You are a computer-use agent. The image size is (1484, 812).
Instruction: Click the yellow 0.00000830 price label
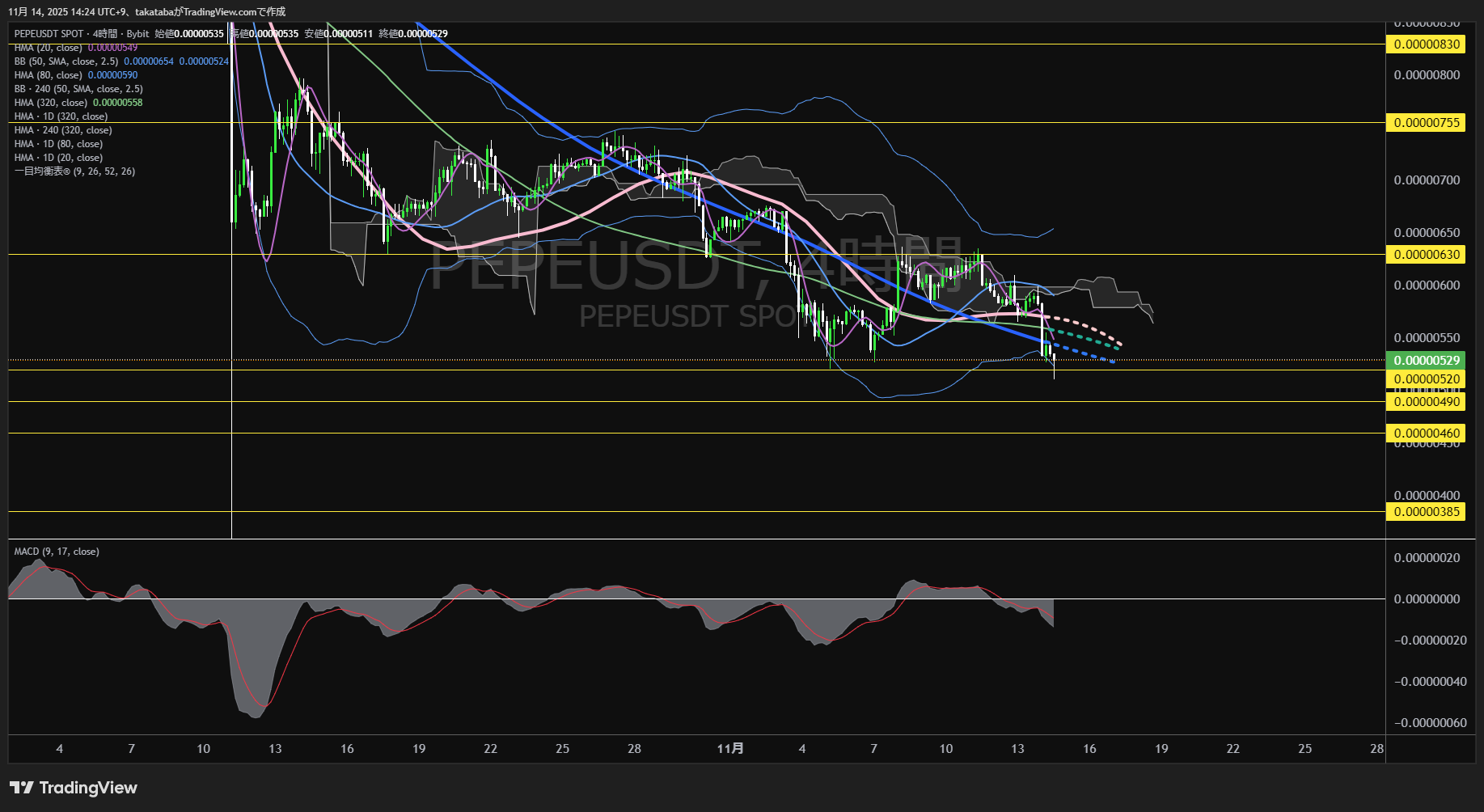click(1427, 44)
